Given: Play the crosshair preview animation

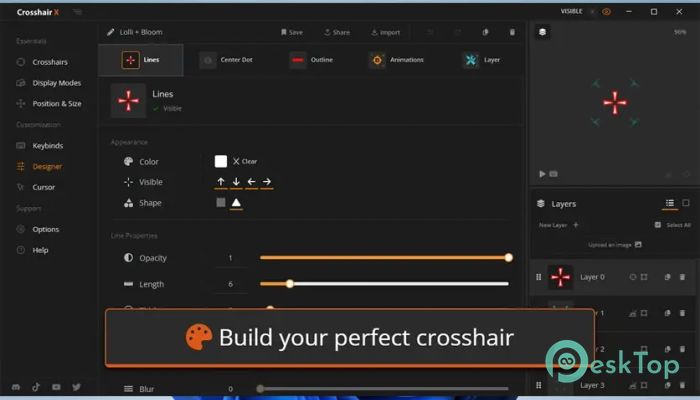Looking at the screenshot, I should pos(542,174).
